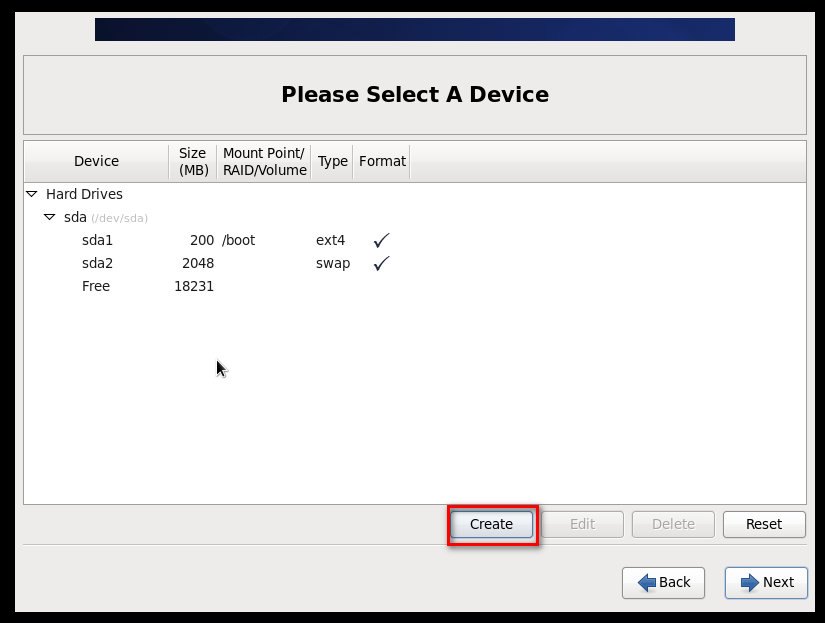Click the blue arrow on Next button
The image size is (825, 623).
(x=750, y=583)
